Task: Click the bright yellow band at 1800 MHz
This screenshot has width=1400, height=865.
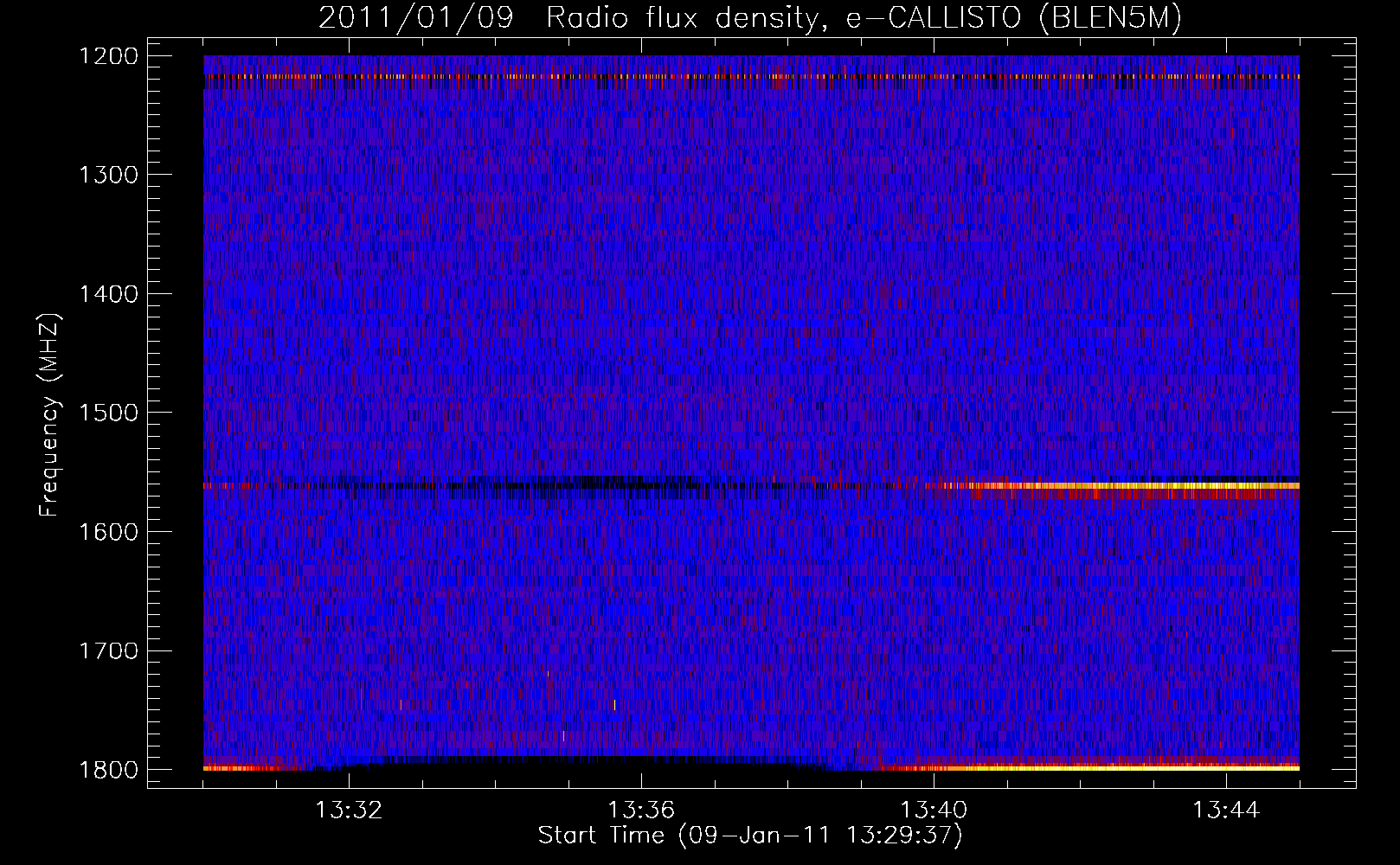Action: (x=1090, y=767)
